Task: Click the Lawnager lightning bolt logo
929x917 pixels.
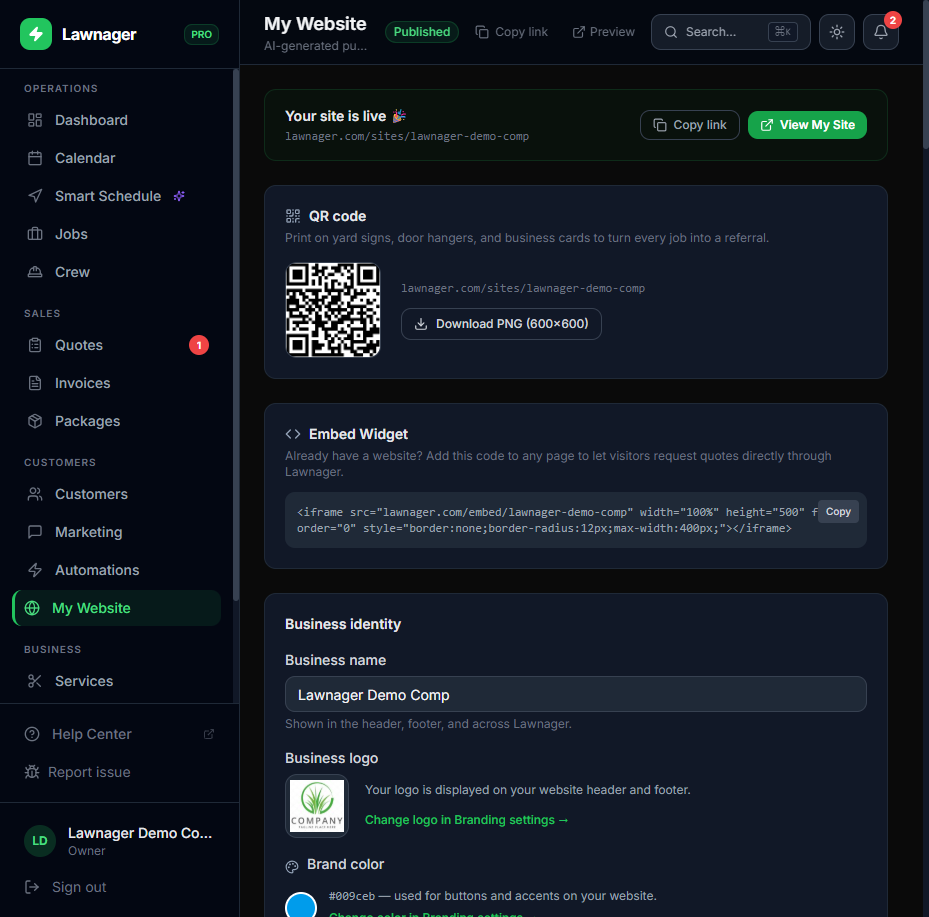Action: pos(36,34)
